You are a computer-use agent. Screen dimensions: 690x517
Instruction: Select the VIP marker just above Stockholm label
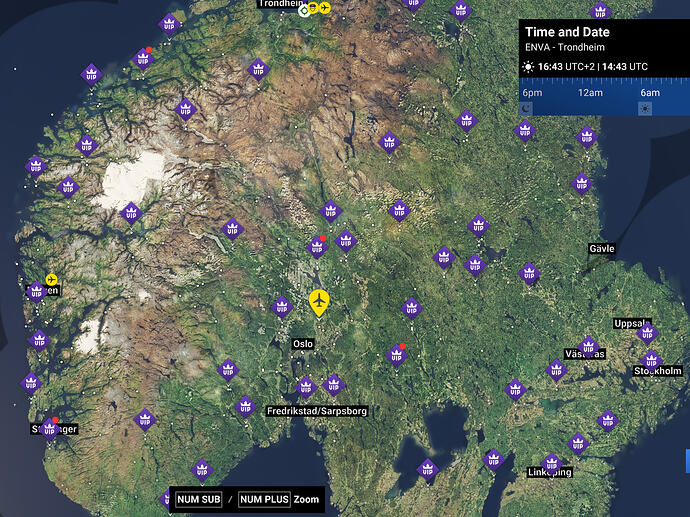click(x=652, y=361)
